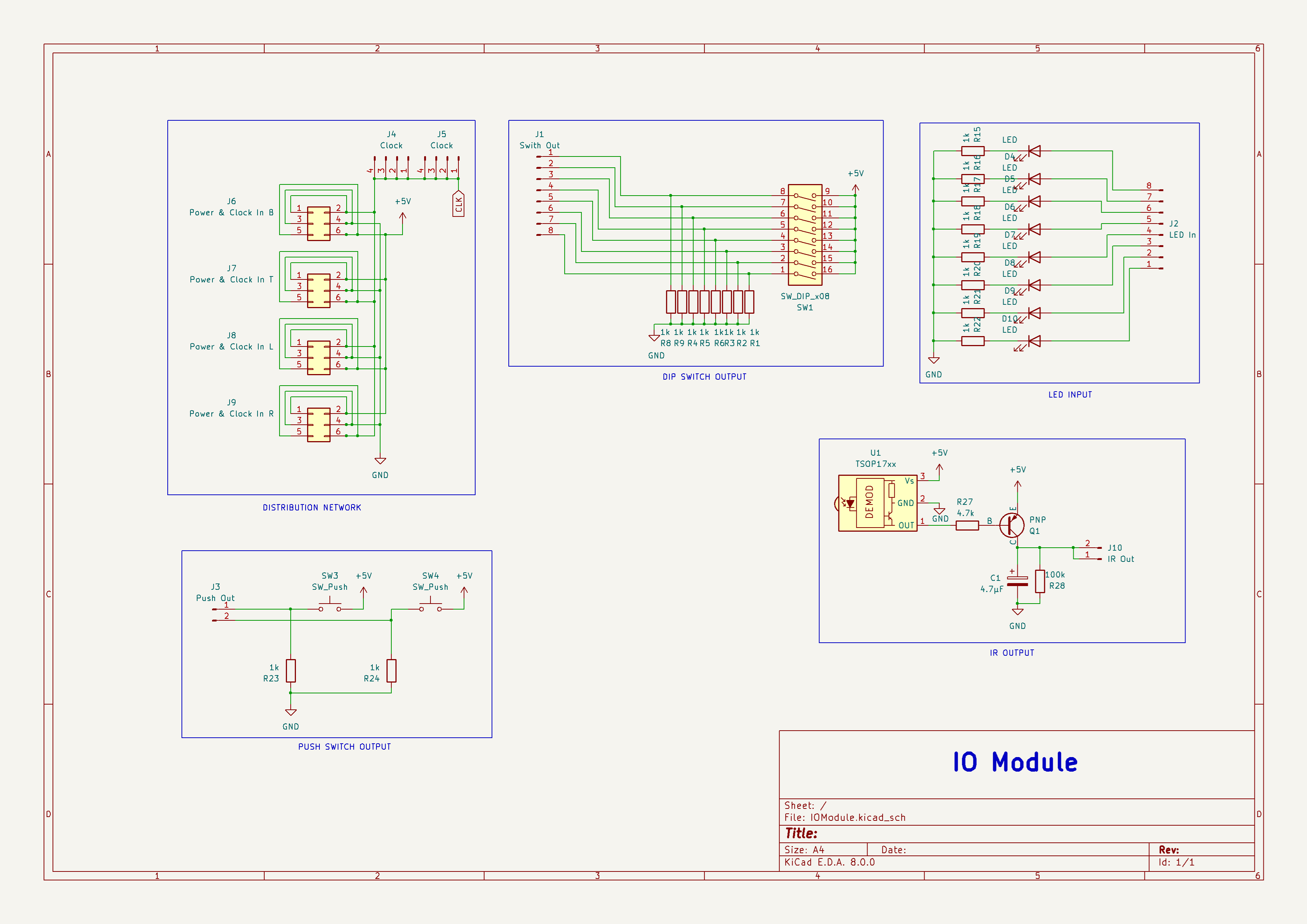The width and height of the screenshot is (1307, 924).
Task: Select the R27 4.7k resistor symbol
Action: pos(967,525)
